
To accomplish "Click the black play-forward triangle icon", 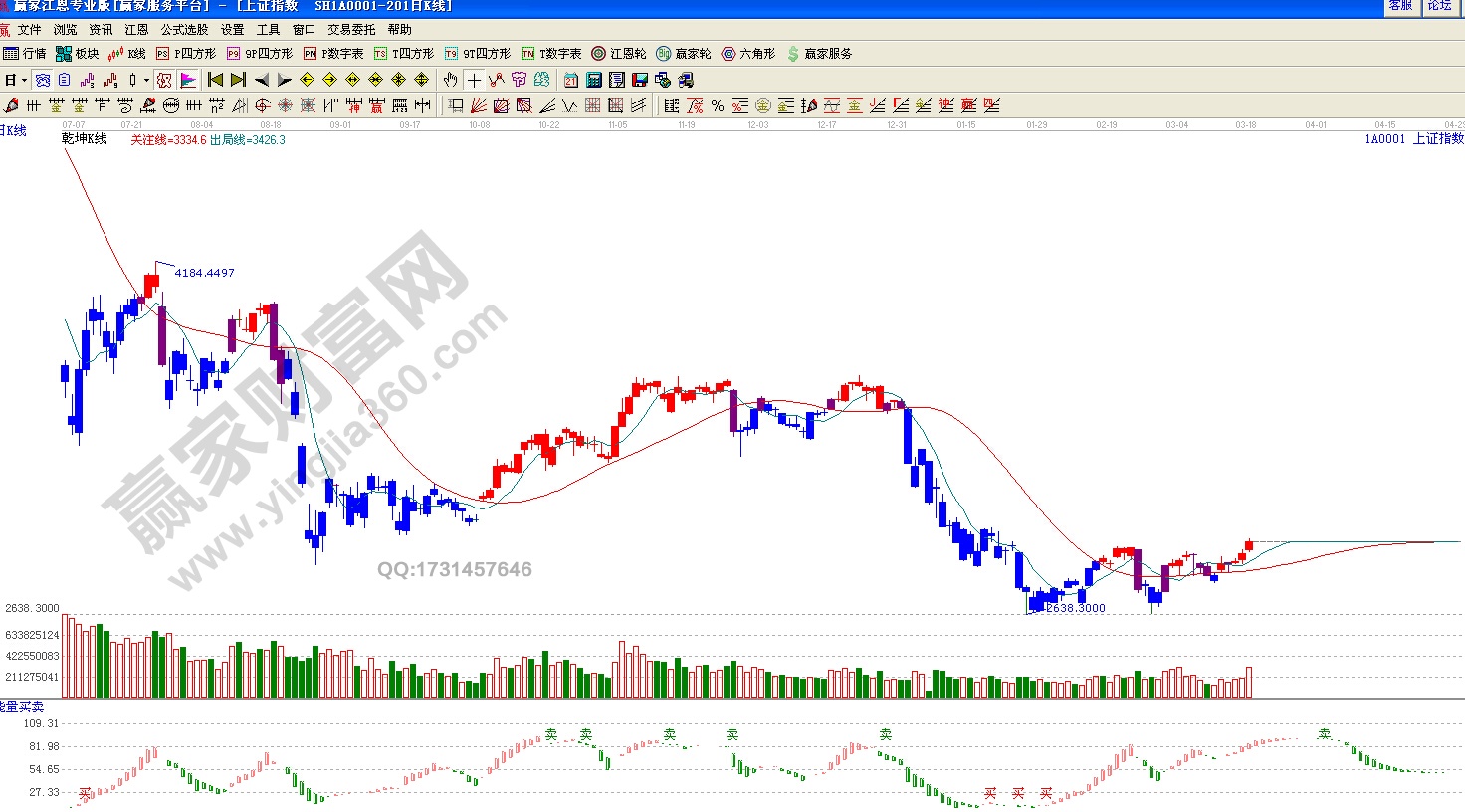I will pyautogui.click(x=284, y=80).
